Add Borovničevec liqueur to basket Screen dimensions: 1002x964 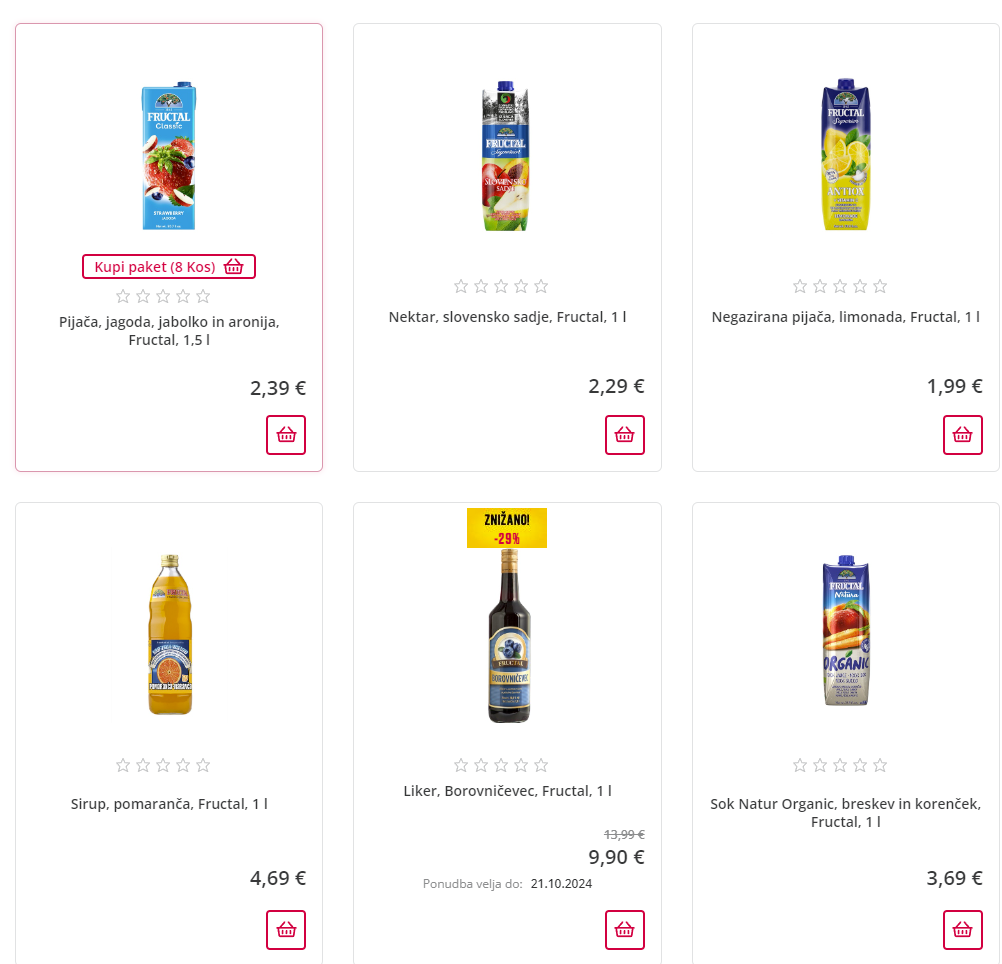coord(625,930)
